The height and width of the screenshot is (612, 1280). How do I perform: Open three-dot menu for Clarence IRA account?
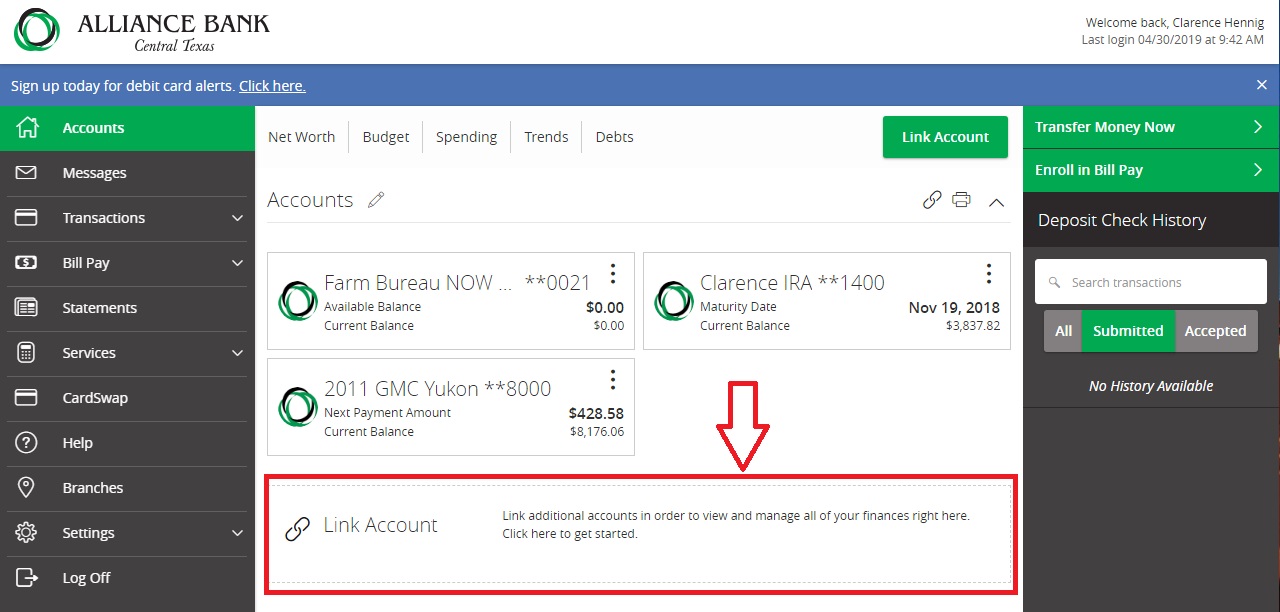(x=988, y=273)
